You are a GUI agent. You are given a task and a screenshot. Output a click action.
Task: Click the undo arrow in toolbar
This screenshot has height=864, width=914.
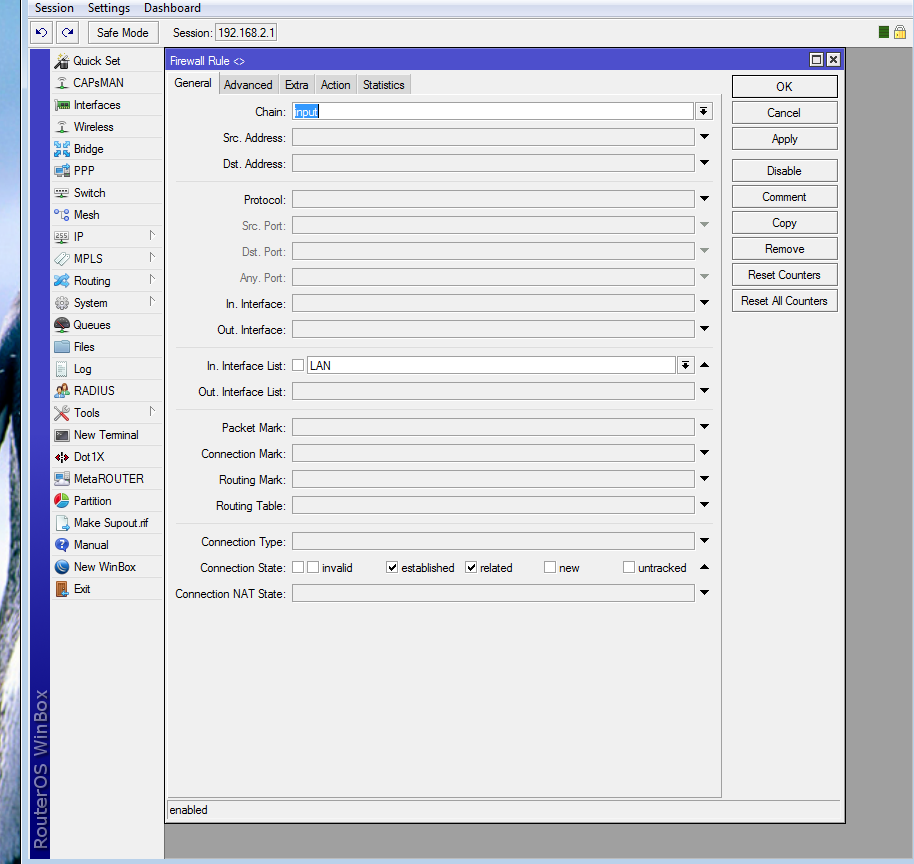tap(41, 33)
